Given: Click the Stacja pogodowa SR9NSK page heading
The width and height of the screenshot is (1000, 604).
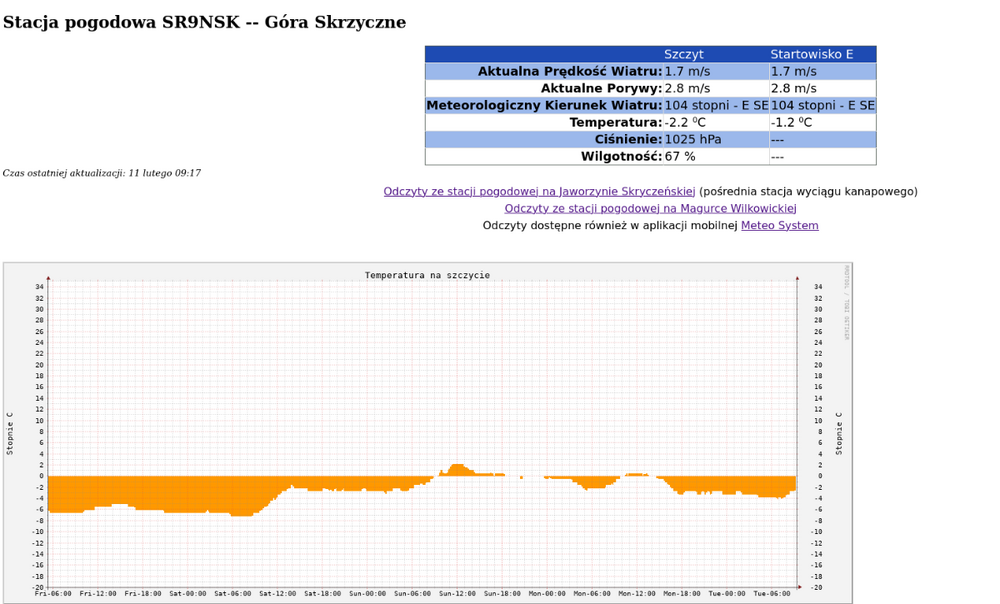Looking at the screenshot, I should (204, 23).
